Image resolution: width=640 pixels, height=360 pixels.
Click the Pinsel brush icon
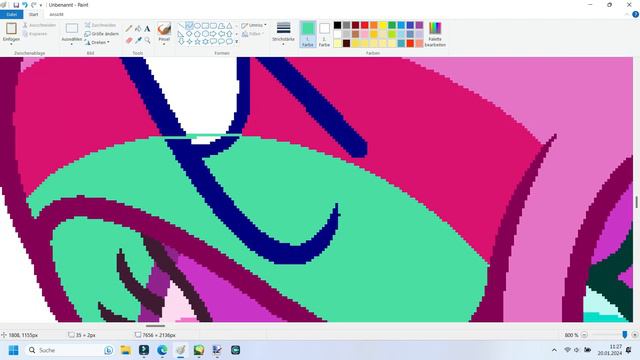point(164,29)
